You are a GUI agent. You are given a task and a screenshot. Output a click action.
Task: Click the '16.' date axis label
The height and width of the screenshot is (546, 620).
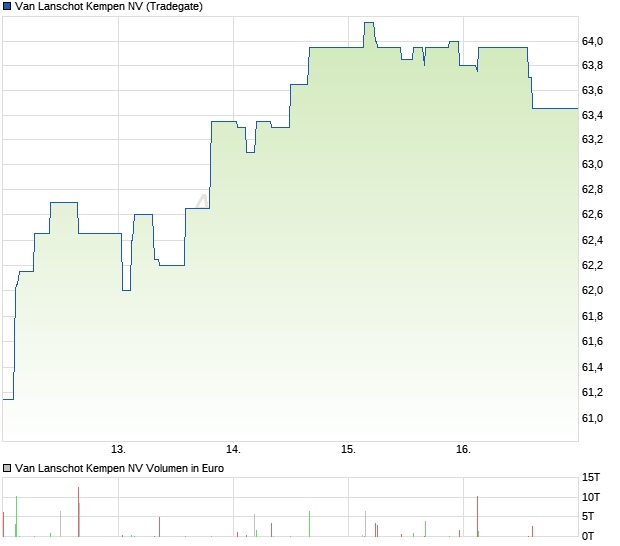[463, 450]
